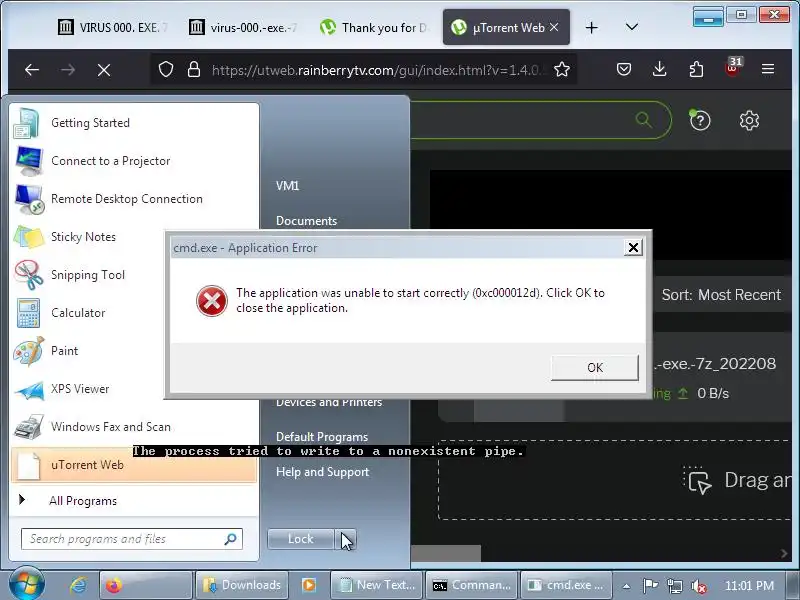Screen dimensions: 800x600
Task: Open Action Center flag tray icon
Action: 650,586
